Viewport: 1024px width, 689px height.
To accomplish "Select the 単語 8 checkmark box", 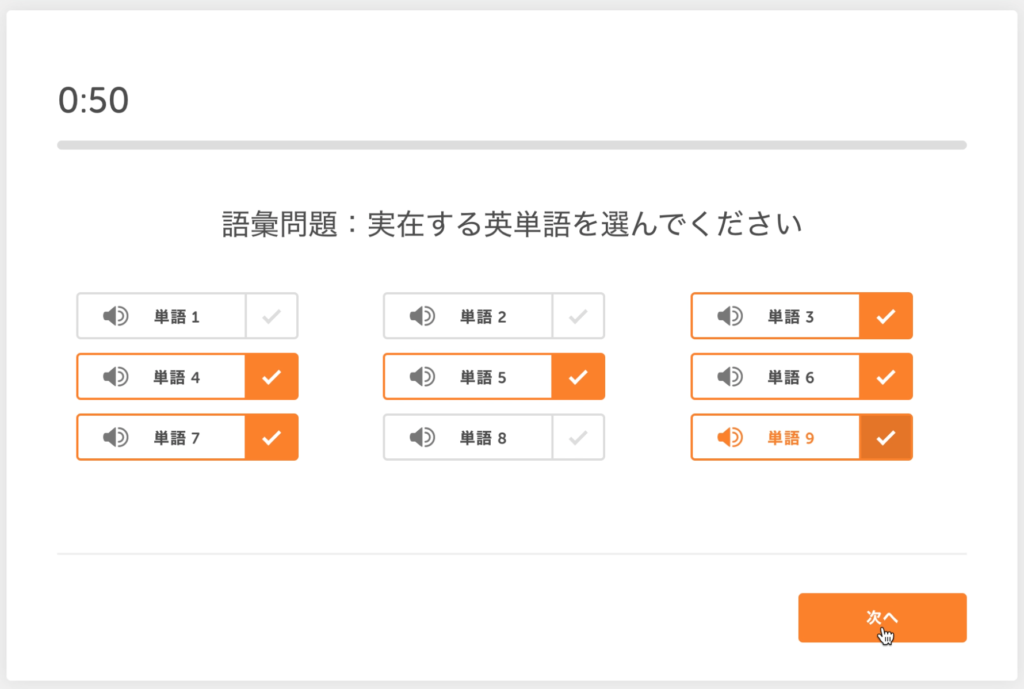I will point(579,437).
